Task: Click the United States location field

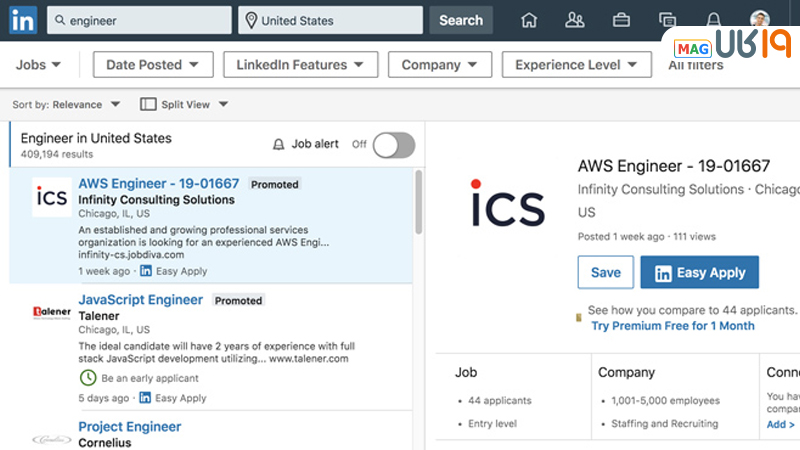Action: coord(330,20)
